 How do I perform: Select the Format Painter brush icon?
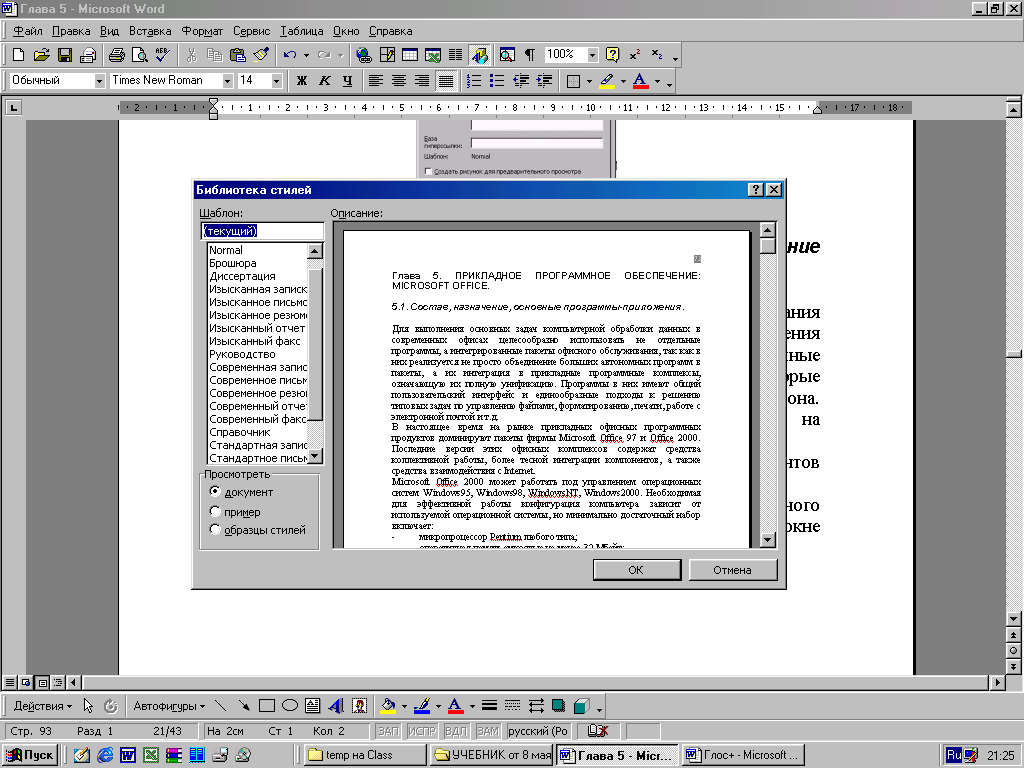261,55
